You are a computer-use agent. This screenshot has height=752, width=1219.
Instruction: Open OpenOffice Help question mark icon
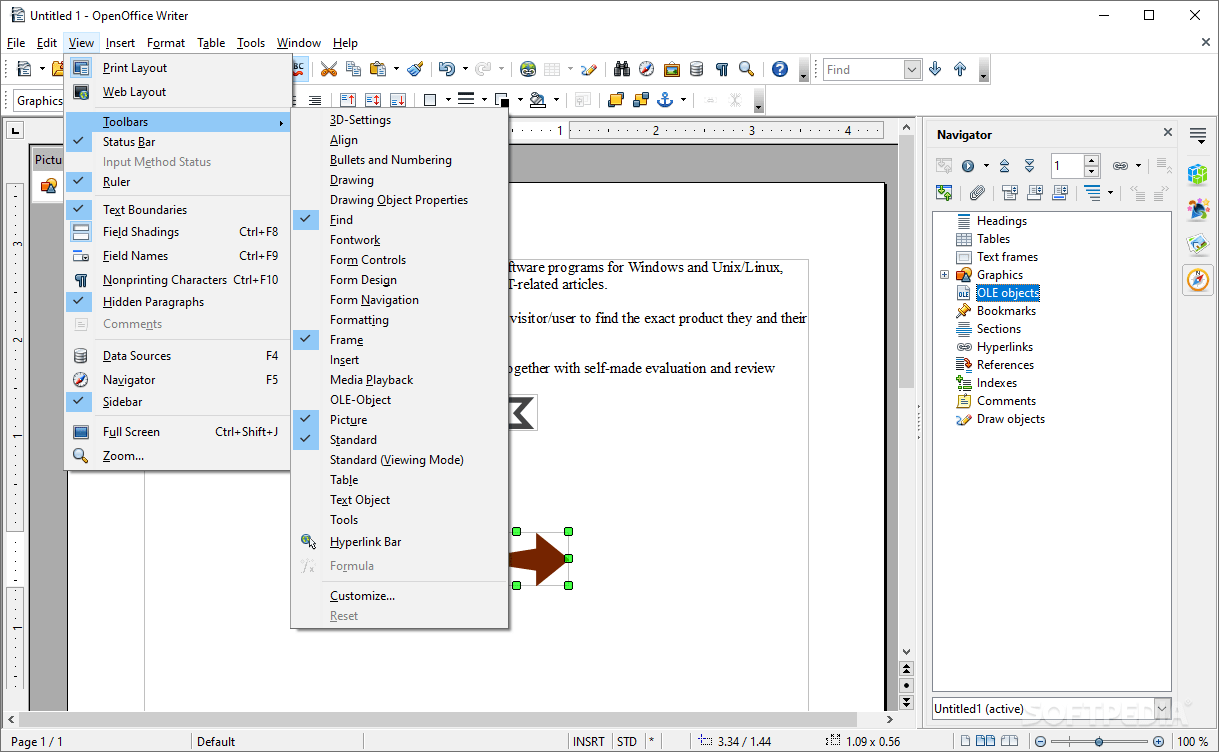point(780,69)
